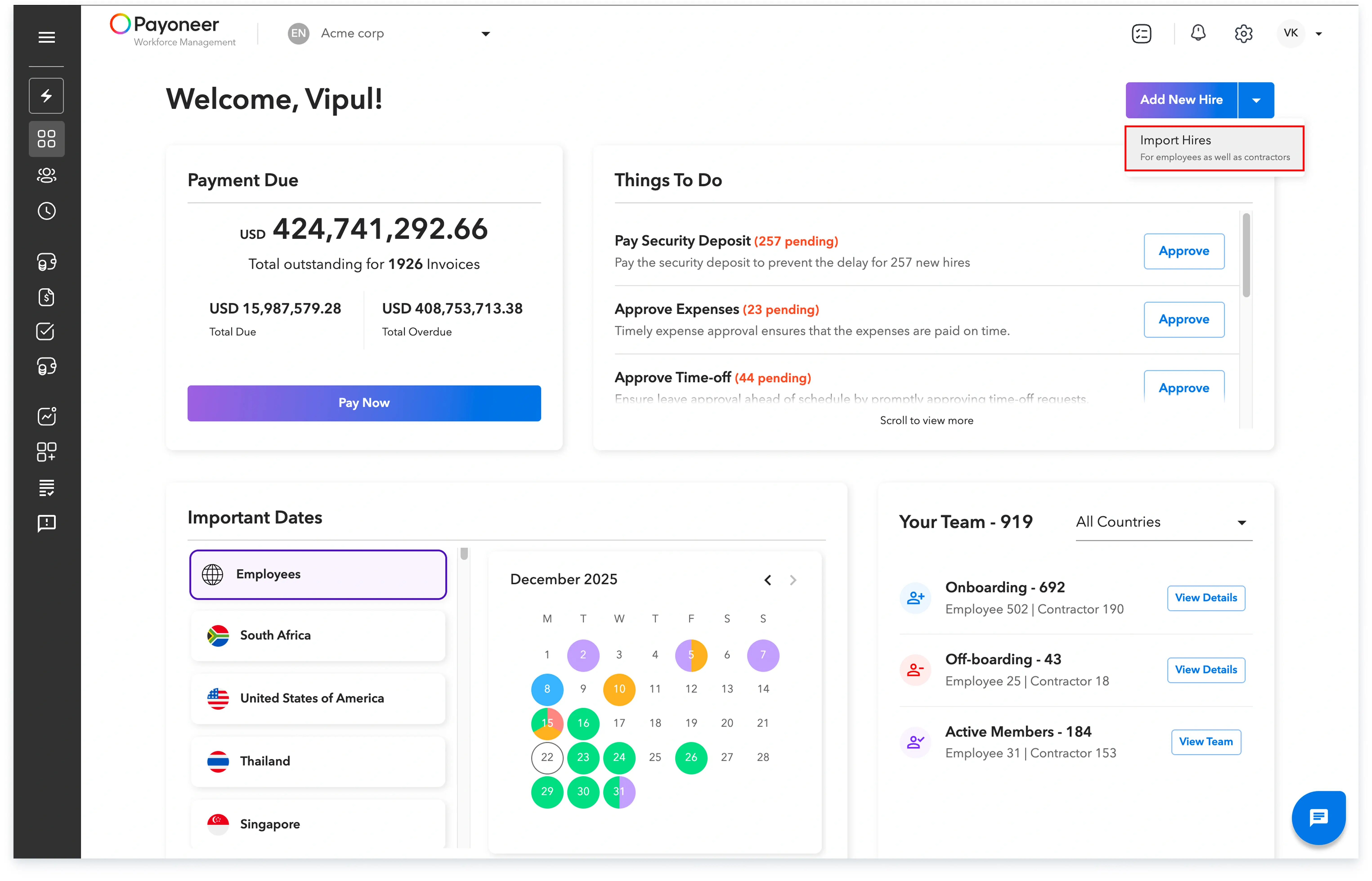The image size is (1372, 881).
Task: Click View Details for Onboarding
Action: (x=1206, y=598)
